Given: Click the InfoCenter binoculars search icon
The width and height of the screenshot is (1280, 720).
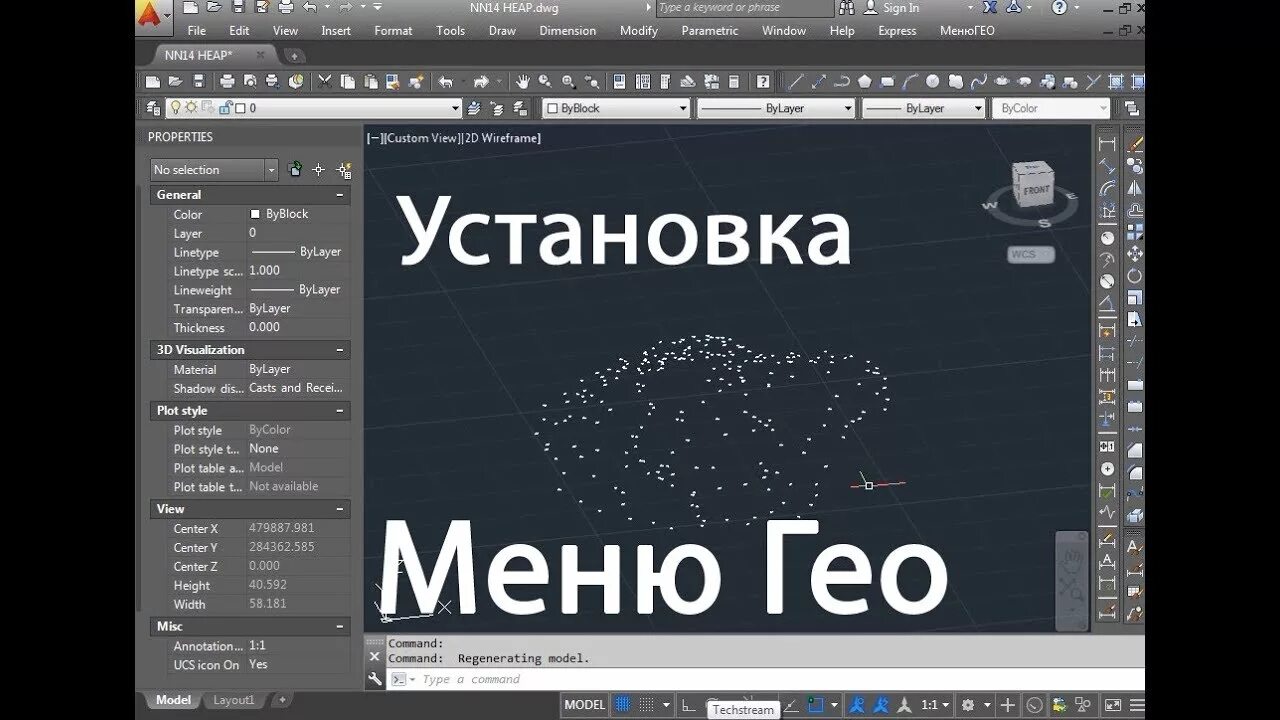Looking at the screenshot, I should 847,8.
